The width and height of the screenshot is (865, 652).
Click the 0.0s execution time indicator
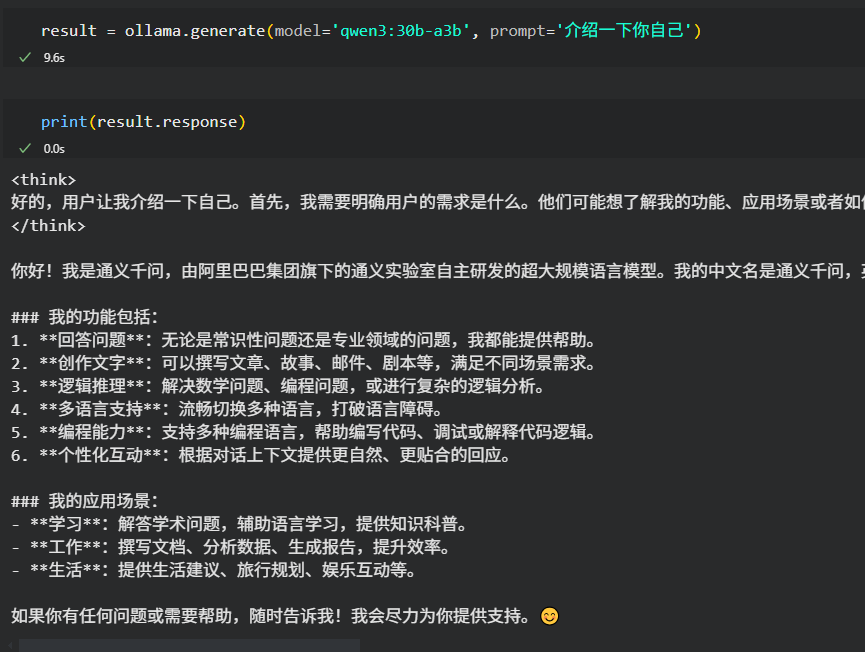point(55,148)
